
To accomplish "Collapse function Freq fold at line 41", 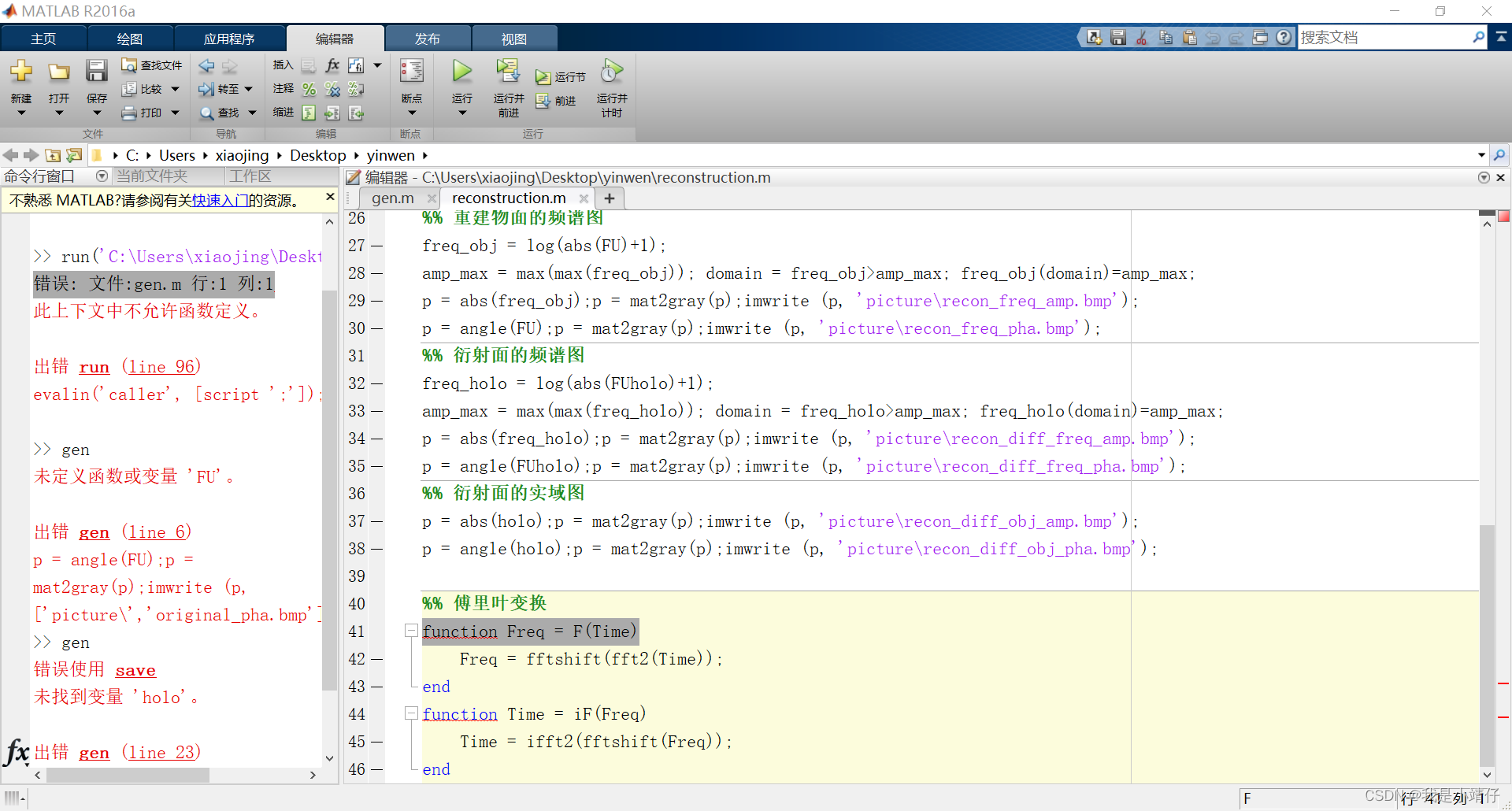I will (x=410, y=630).
